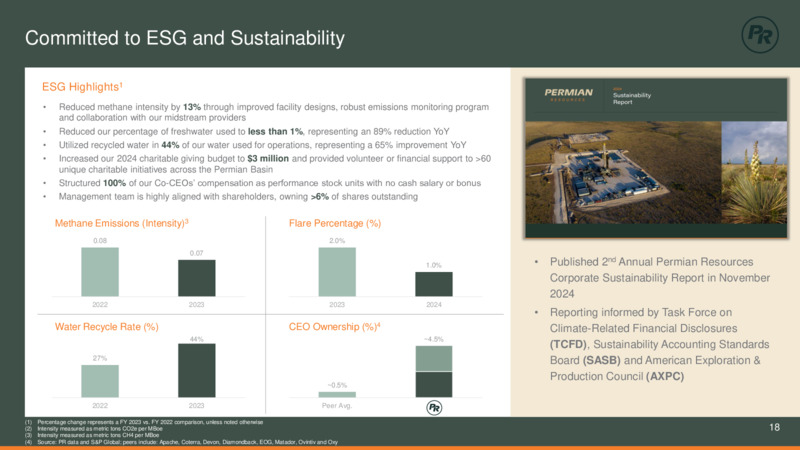Click the Sustainability Report cover image

656,158
